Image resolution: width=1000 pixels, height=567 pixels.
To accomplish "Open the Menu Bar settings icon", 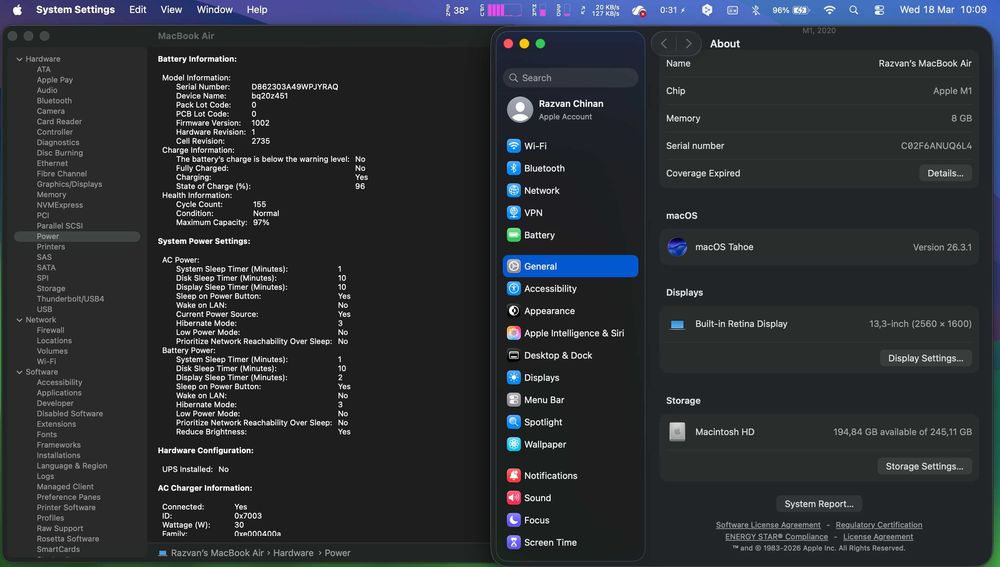I will point(513,400).
